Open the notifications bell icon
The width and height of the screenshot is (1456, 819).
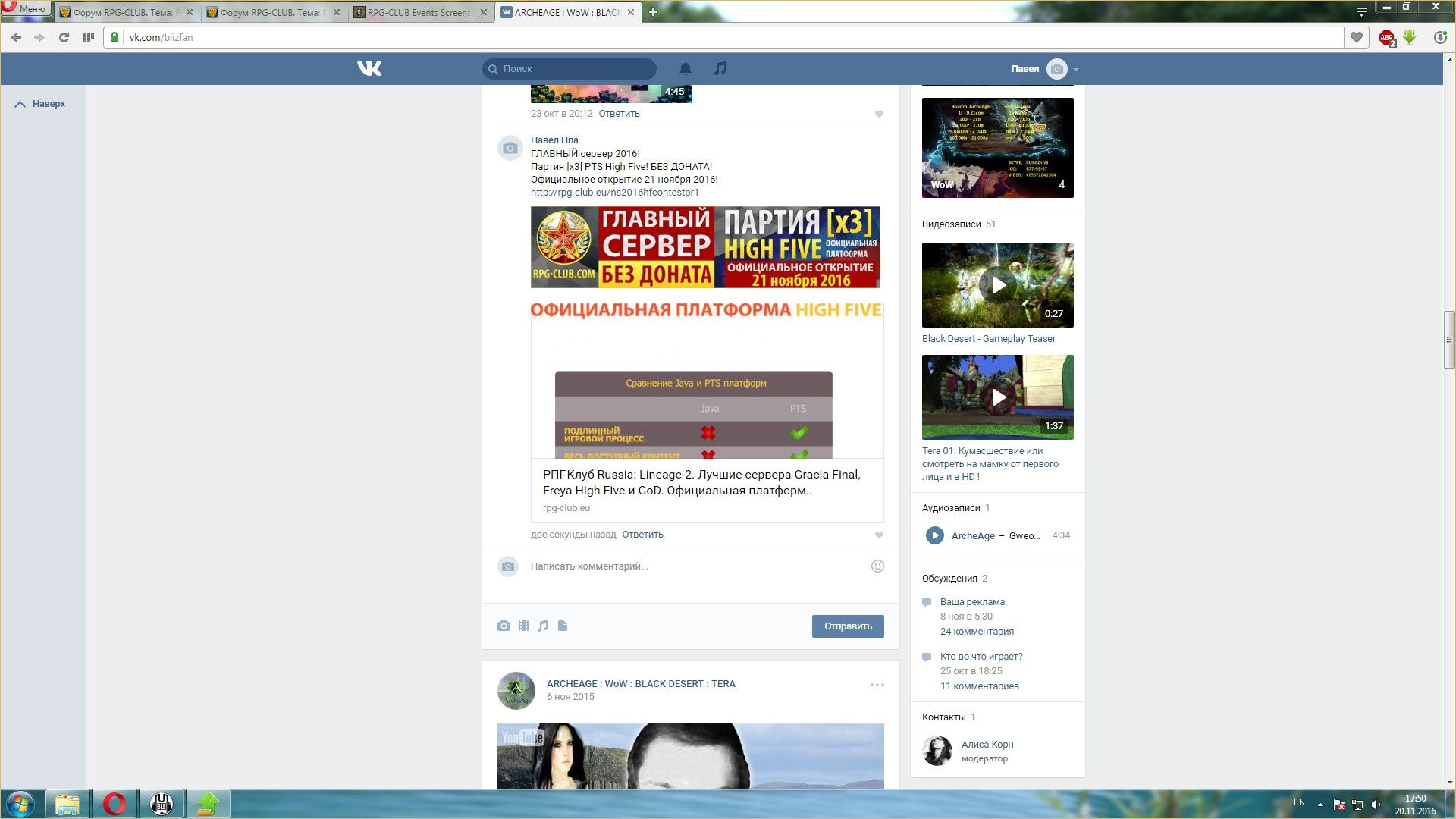[x=685, y=68]
